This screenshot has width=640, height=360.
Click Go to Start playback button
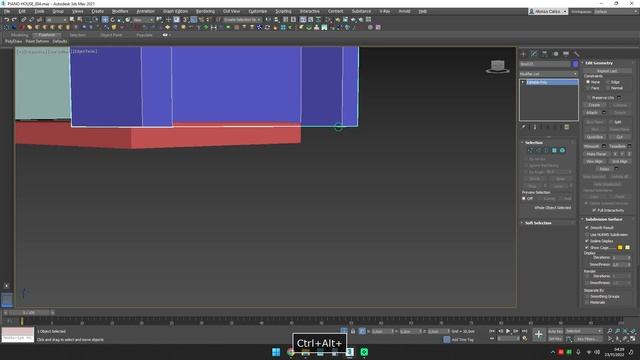492,331
